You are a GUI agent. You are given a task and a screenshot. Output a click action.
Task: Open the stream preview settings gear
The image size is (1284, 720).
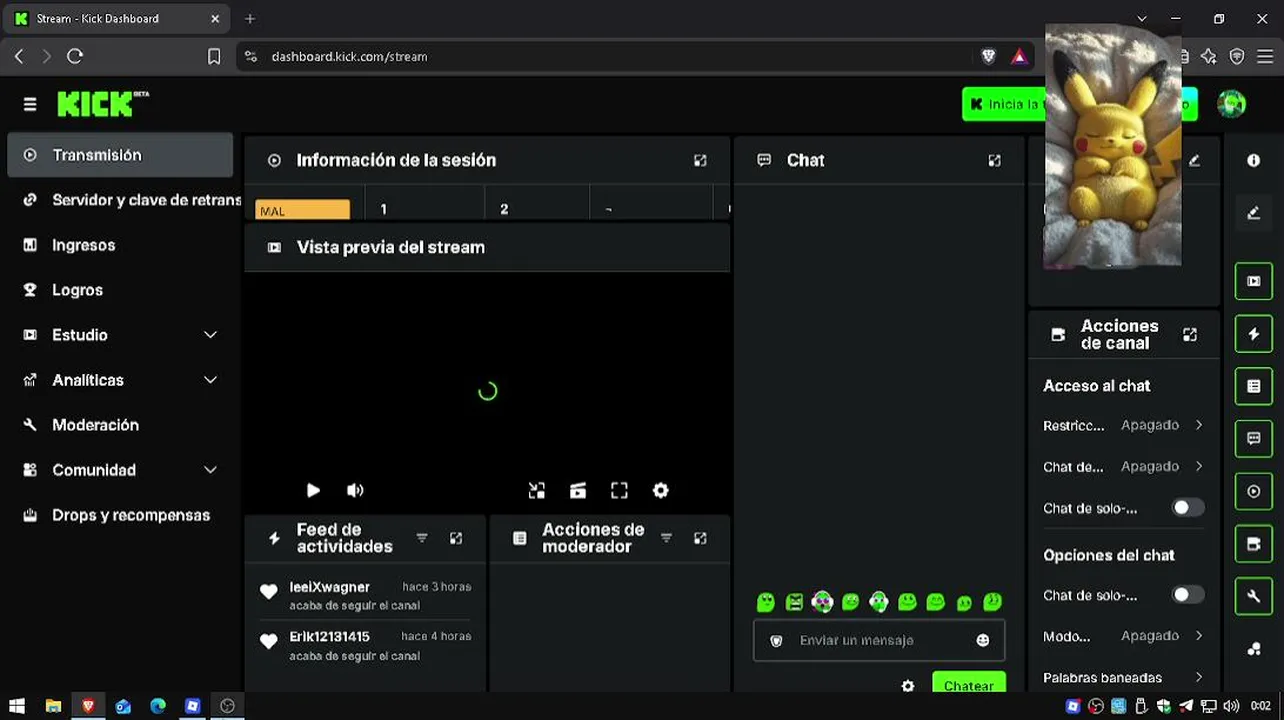tap(660, 490)
